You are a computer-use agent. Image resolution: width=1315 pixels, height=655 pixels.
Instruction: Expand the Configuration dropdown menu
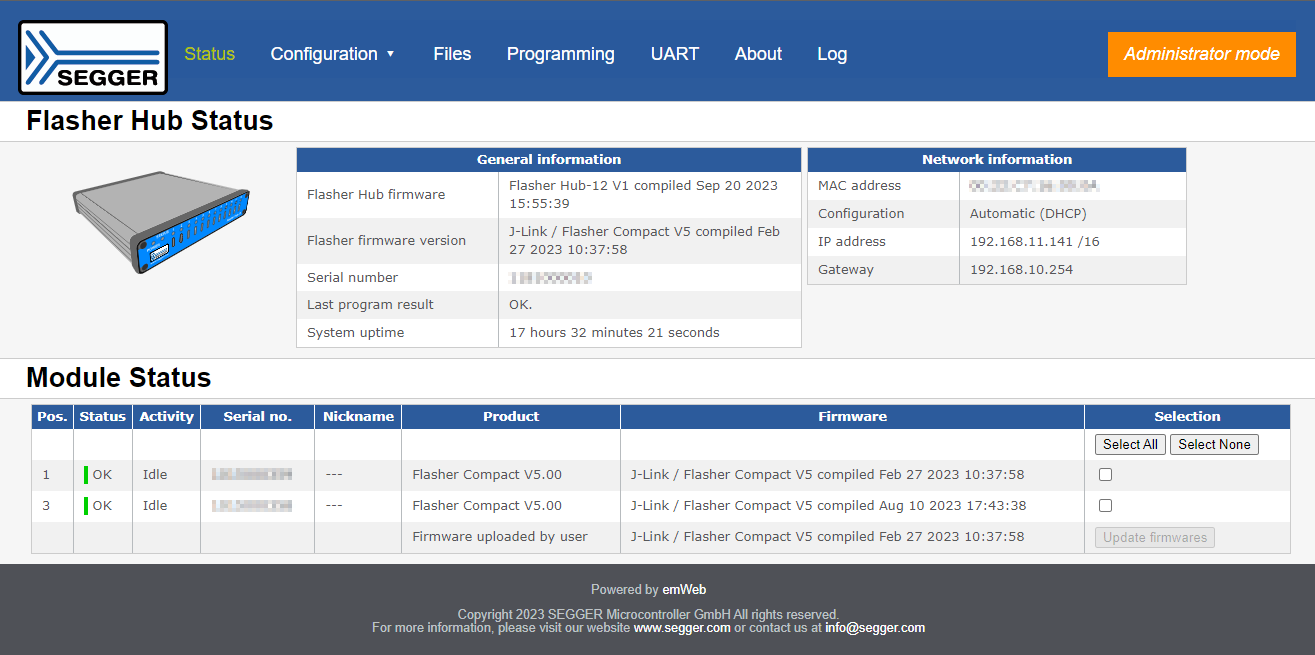pos(333,54)
